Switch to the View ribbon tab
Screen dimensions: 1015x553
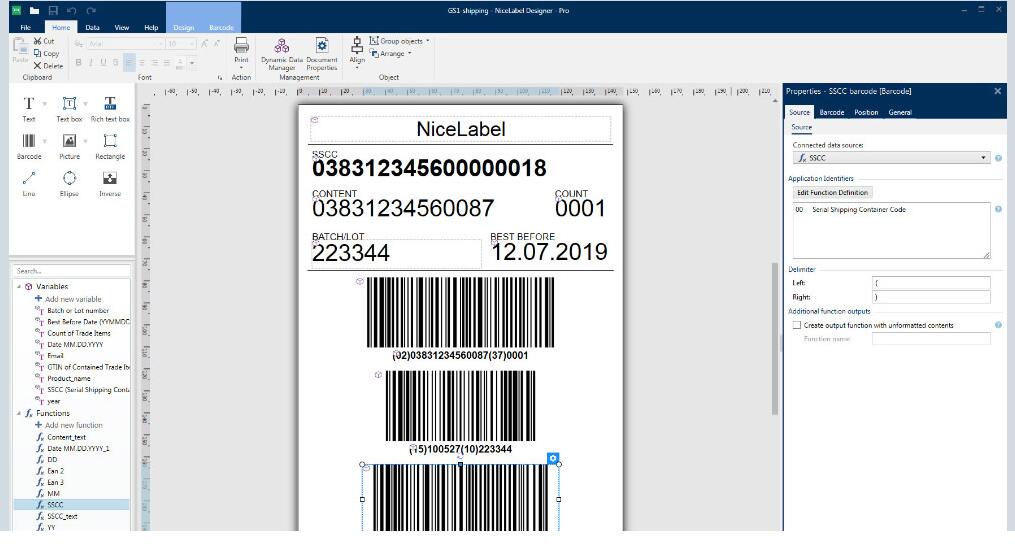(x=122, y=27)
